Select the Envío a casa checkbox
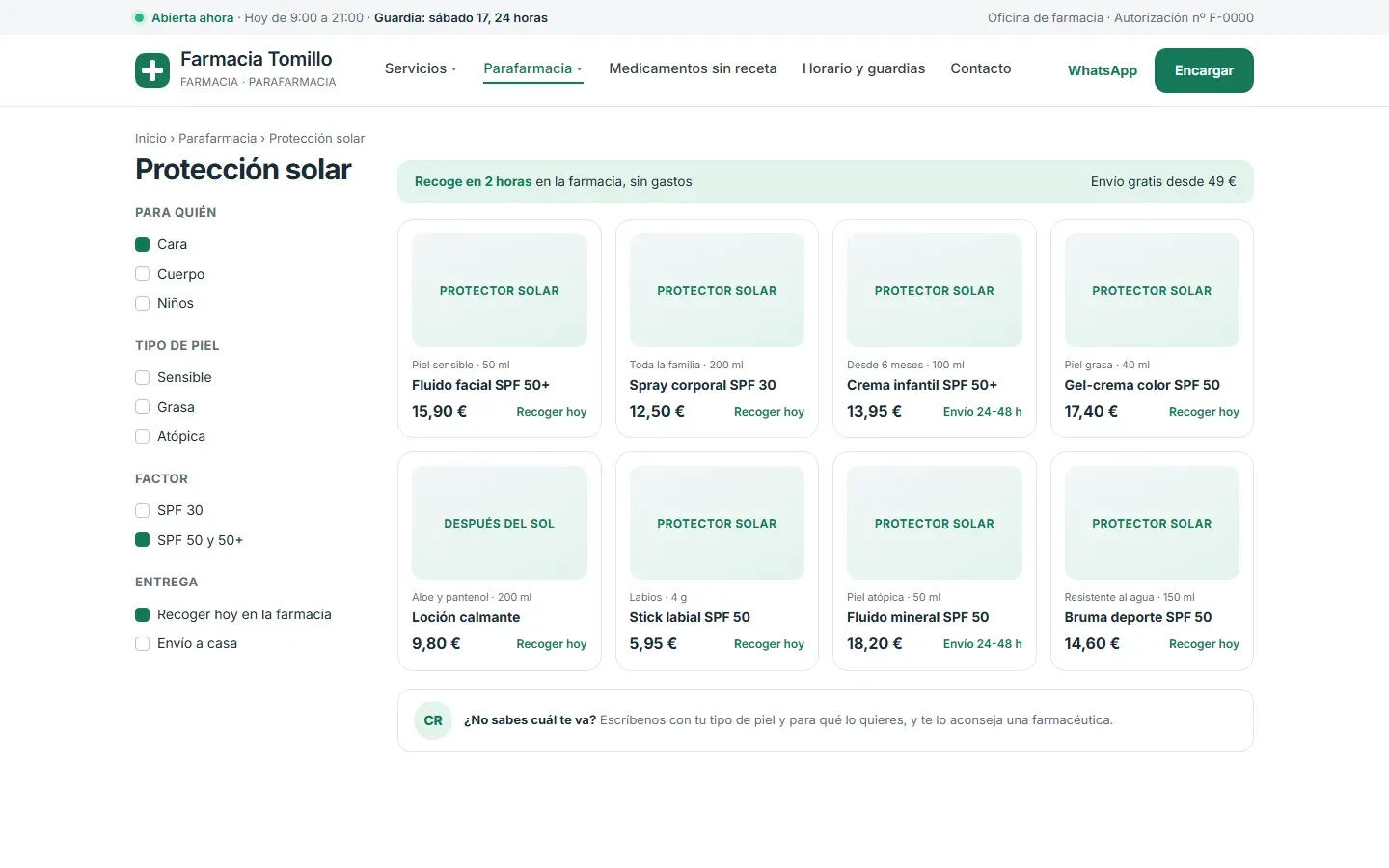Viewport: 1389px width, 868px height. [x=143, y=643]
